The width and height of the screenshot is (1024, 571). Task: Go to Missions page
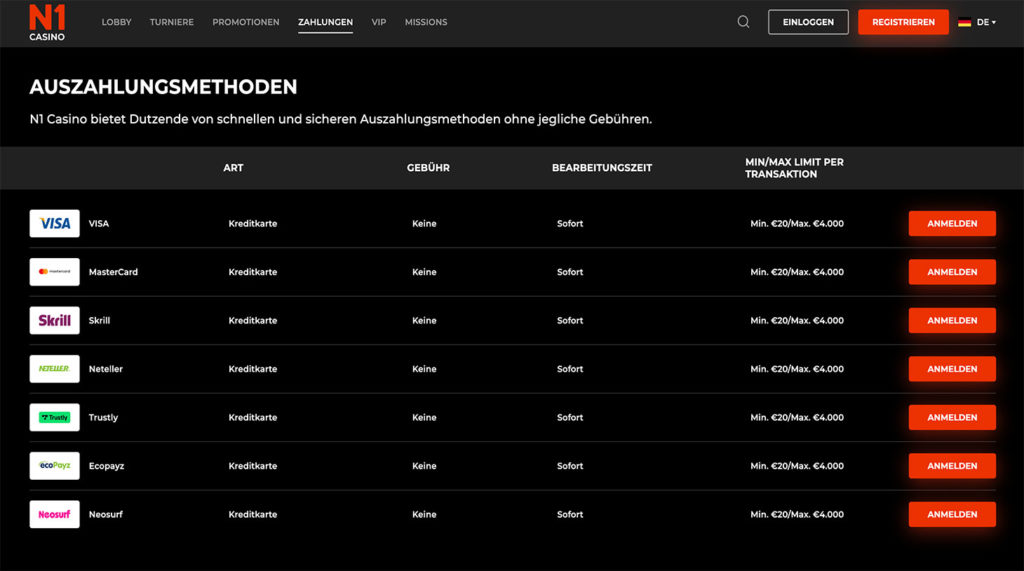click(426, 22)
